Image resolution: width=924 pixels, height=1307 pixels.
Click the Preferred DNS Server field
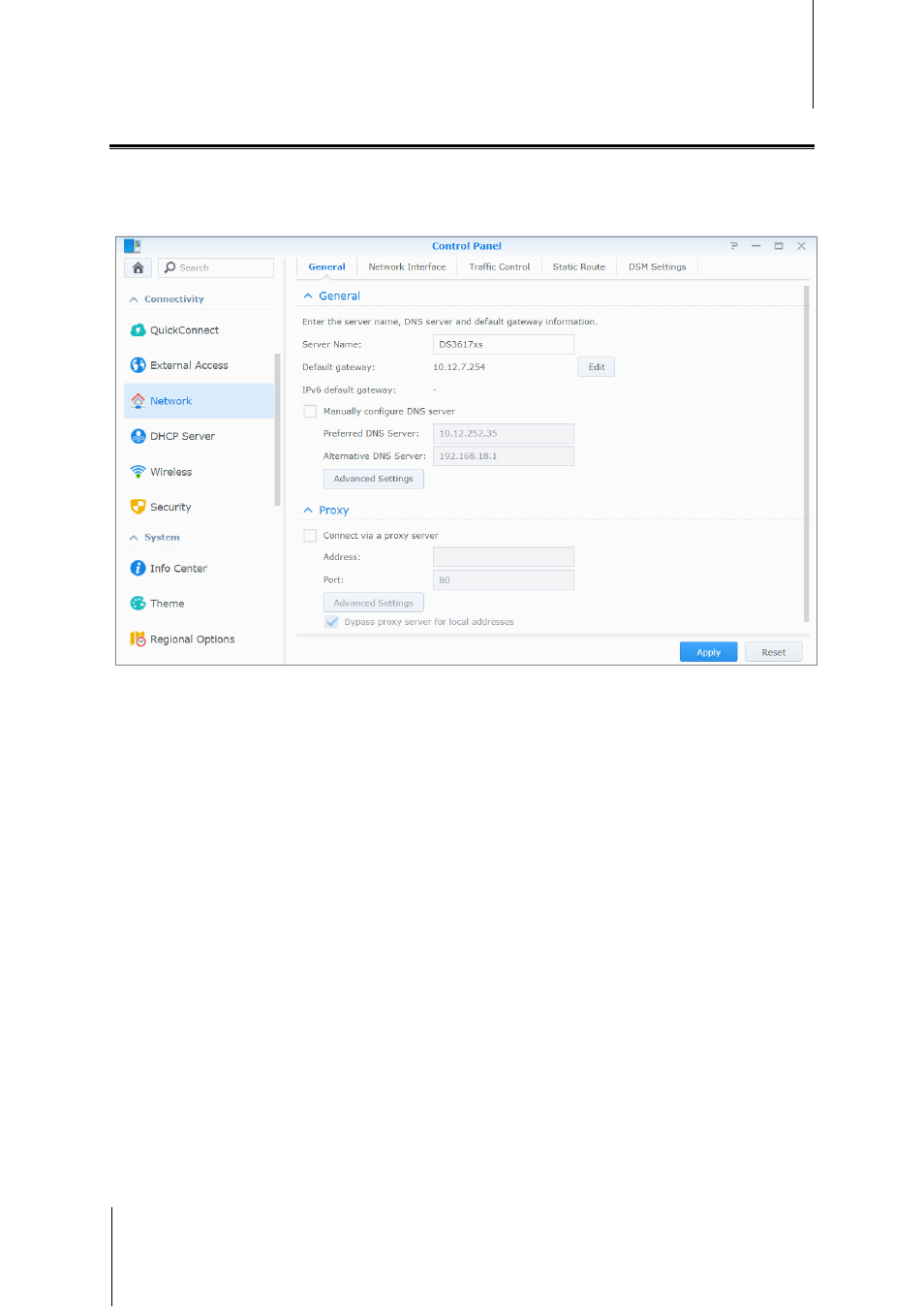(503, 433)
